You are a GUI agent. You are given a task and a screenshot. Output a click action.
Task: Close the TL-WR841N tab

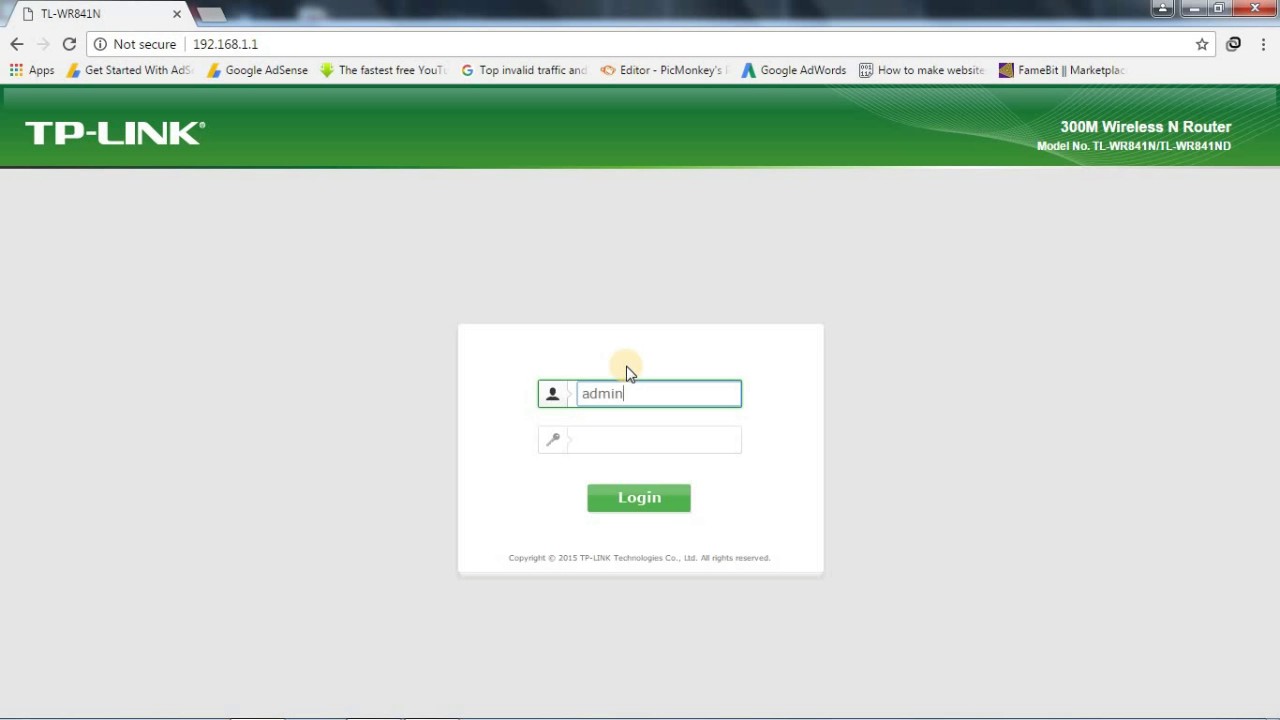point(177,14)
